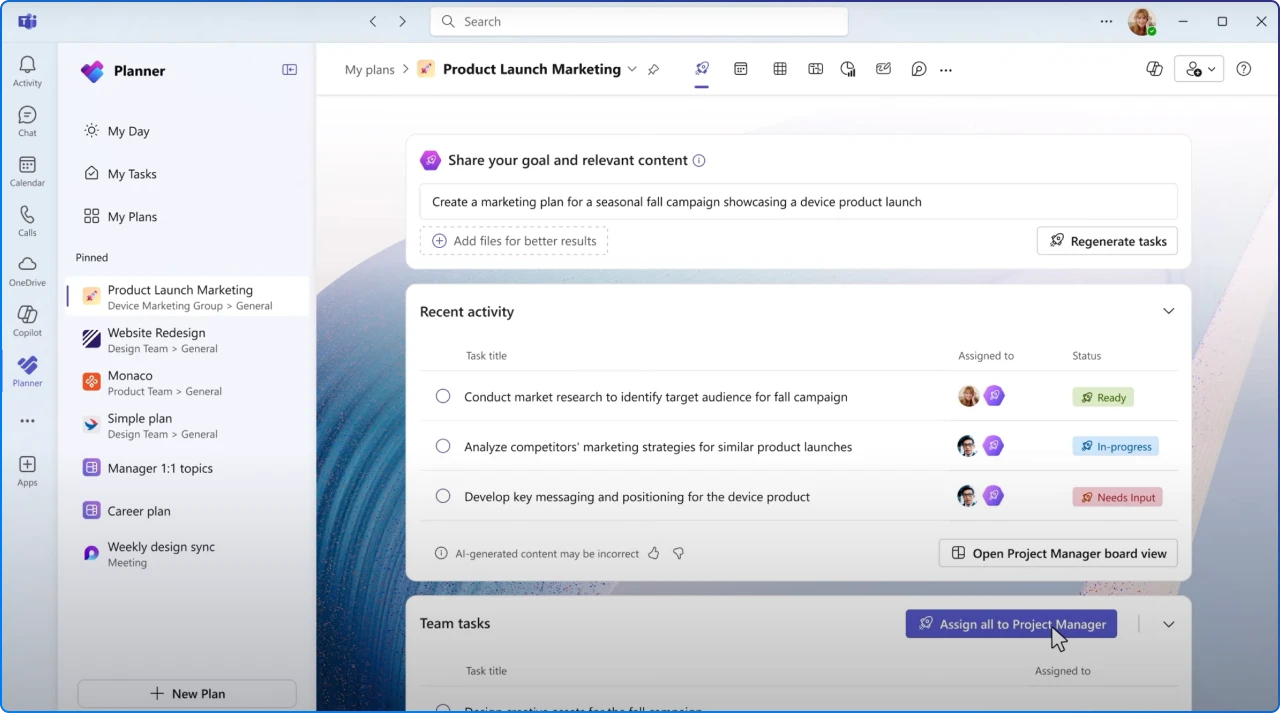Click the info icon beside Share your goal
Viewport: 1280px width, 713px height.
tap(699, 160)
